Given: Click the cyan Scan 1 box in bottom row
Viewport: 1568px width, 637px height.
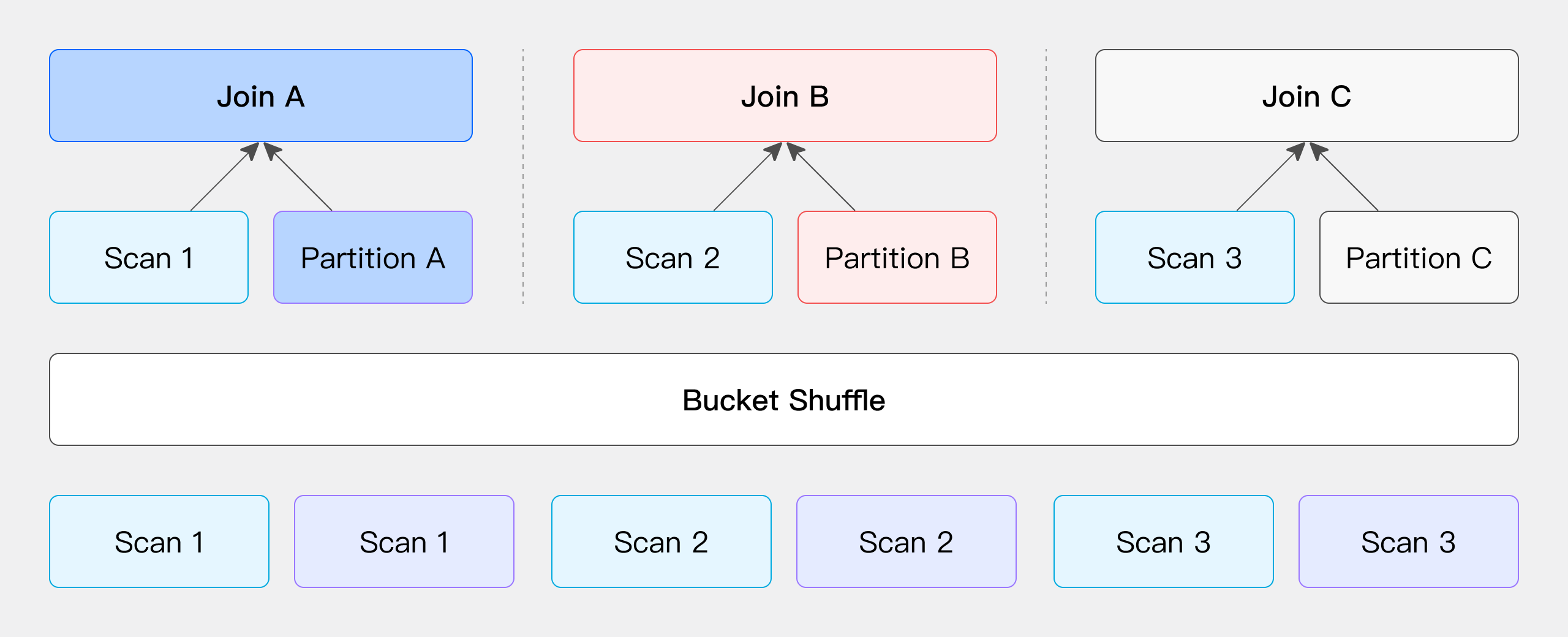Looking at the screenshot, I should tap(159, 541).
